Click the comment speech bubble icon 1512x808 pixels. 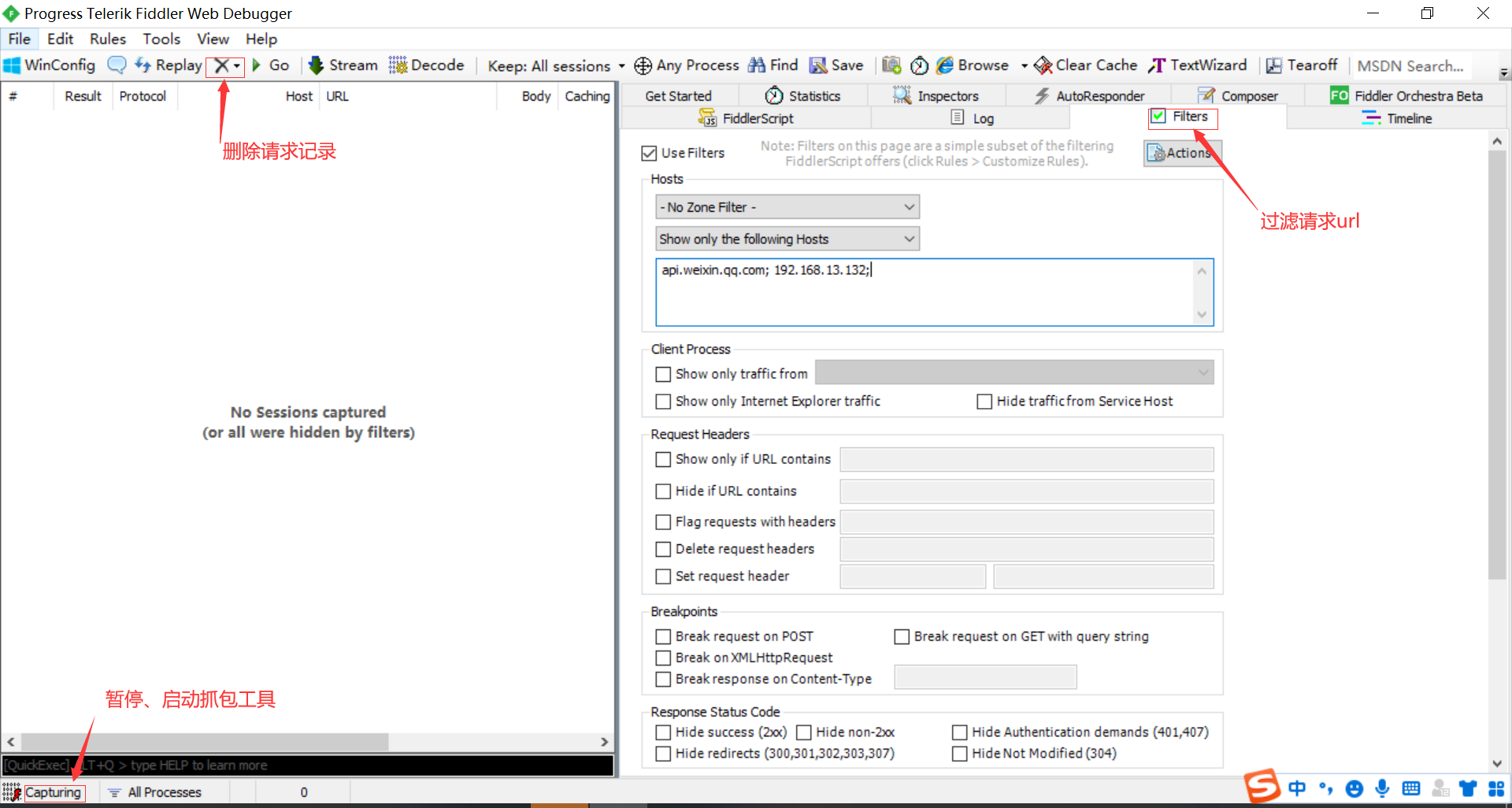(117, 65)
